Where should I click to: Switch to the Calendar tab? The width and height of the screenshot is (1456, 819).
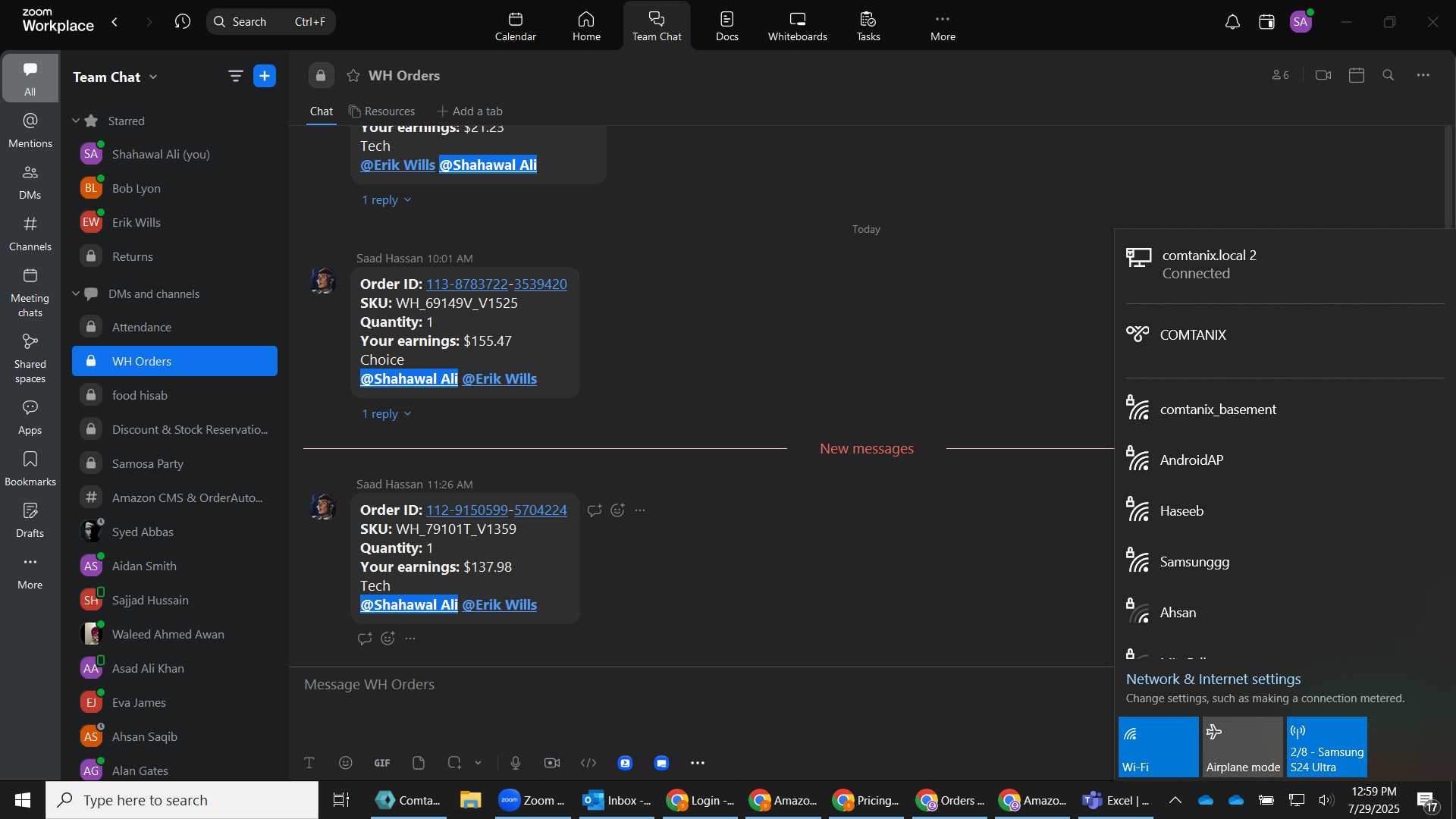pos(516,26)
